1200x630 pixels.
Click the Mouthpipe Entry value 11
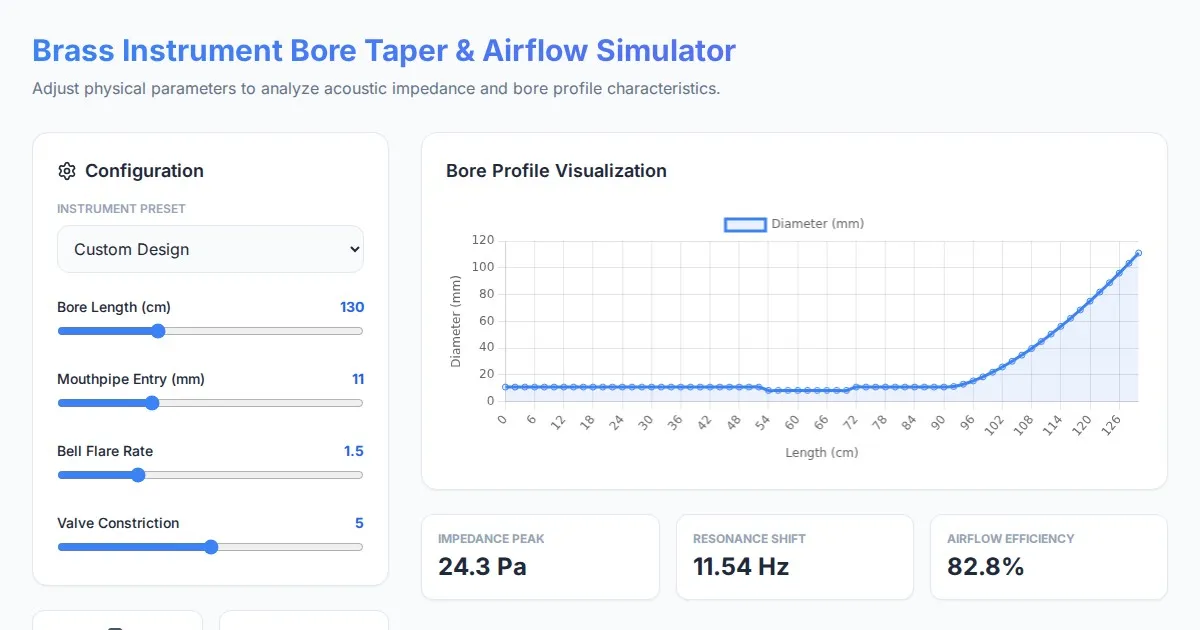358,379
